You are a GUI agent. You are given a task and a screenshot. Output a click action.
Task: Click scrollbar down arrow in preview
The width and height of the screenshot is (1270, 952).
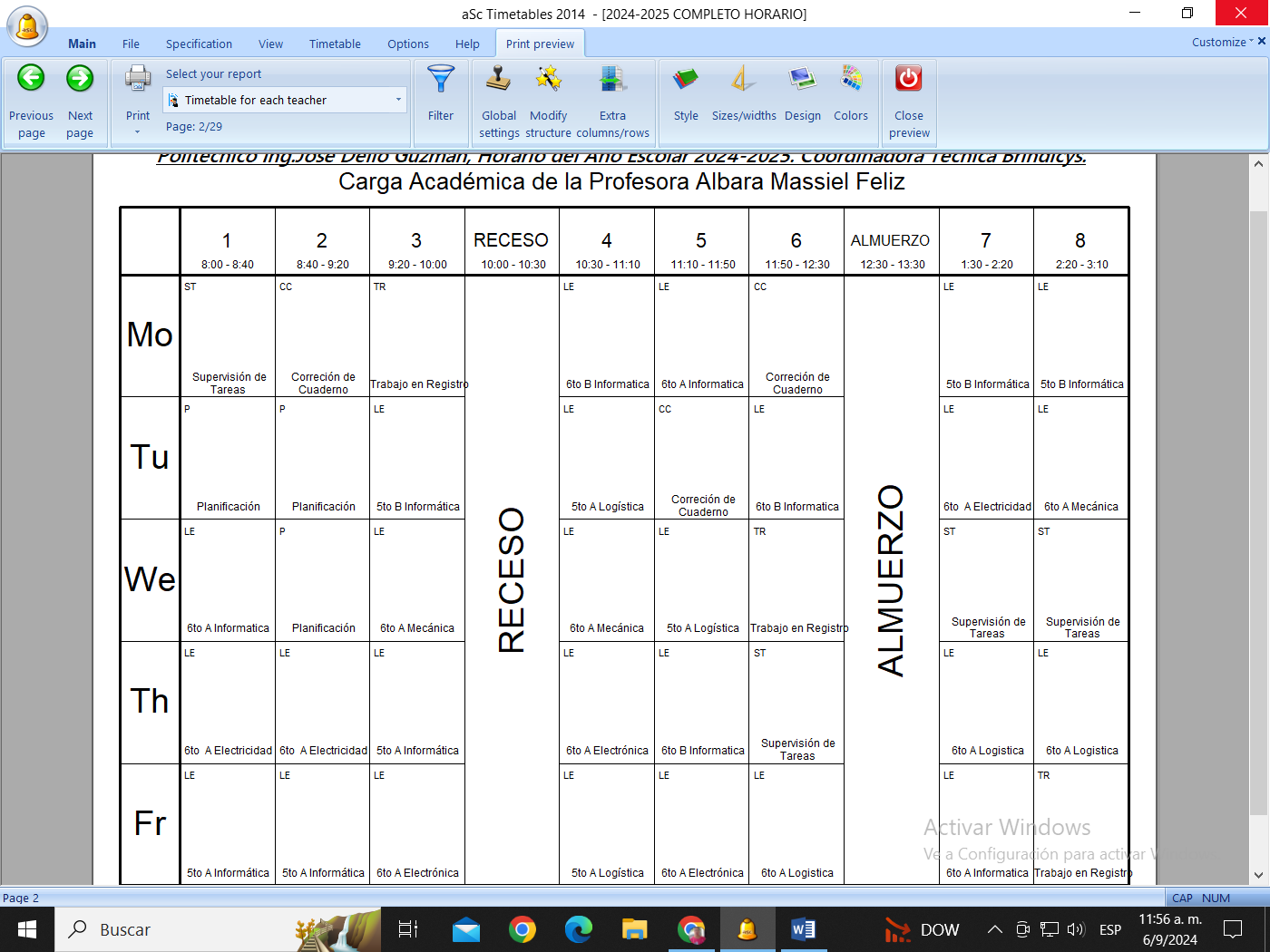pos(1258,875)
